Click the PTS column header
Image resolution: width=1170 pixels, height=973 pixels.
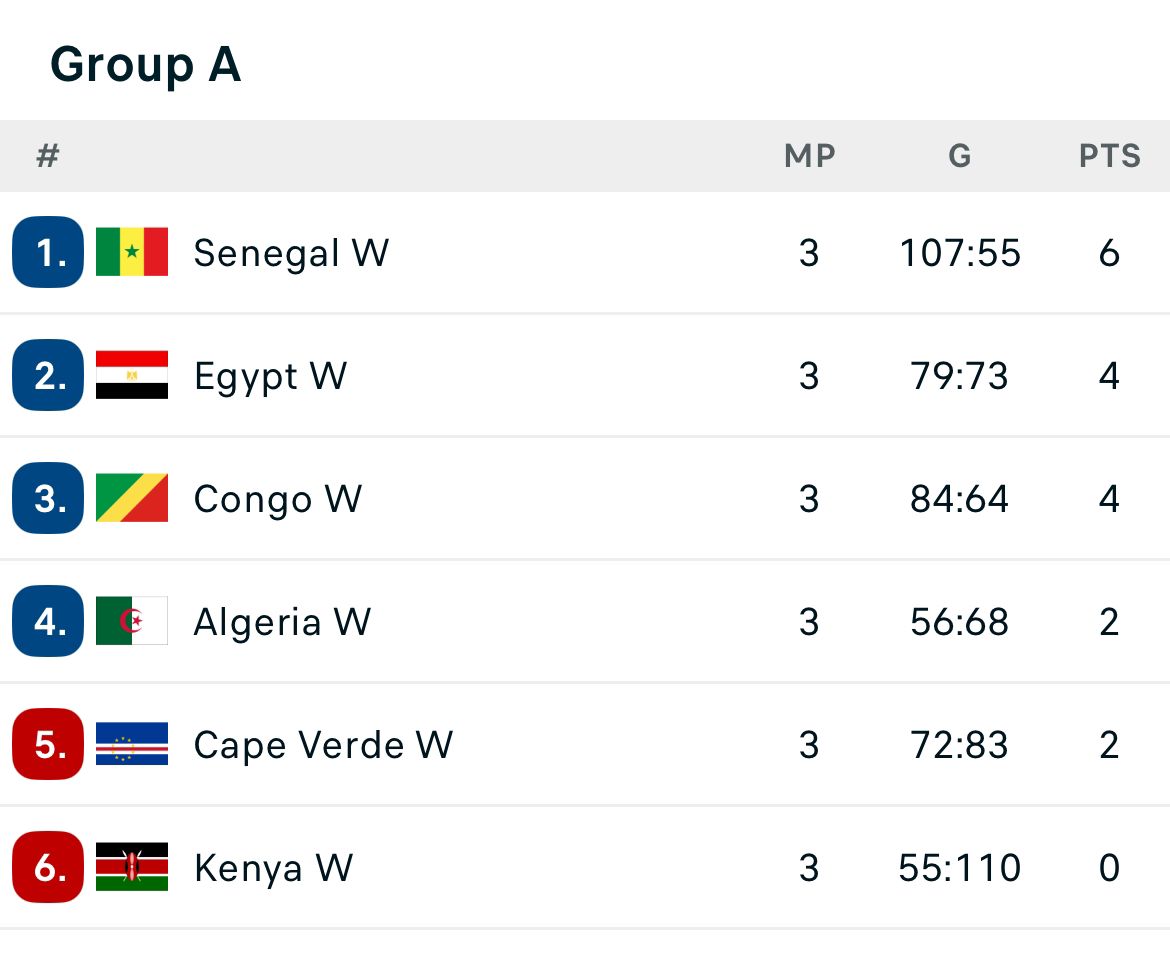tap(1109, 156)
